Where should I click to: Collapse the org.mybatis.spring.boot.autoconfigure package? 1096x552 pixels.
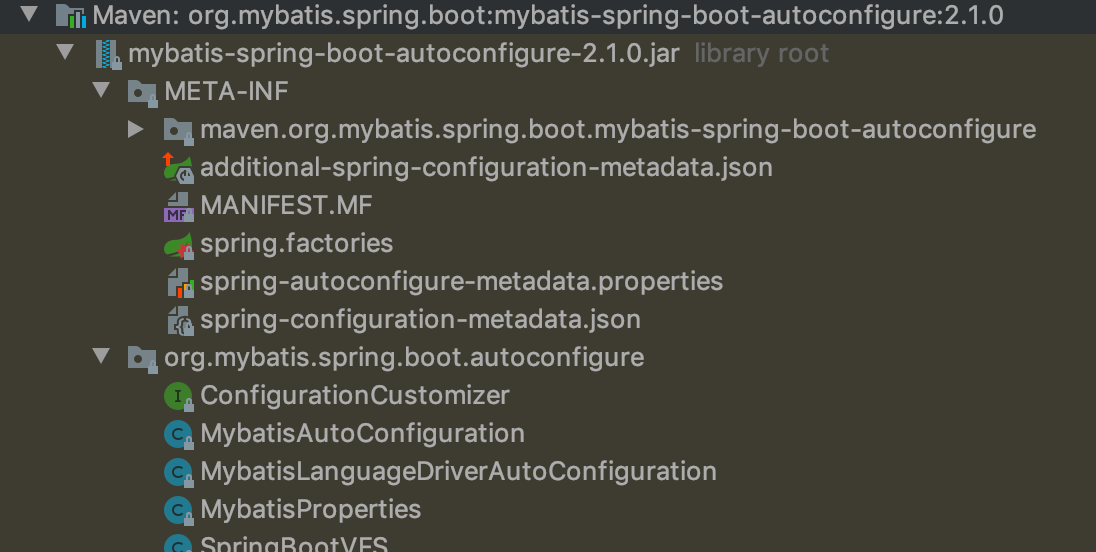point(101,356)
